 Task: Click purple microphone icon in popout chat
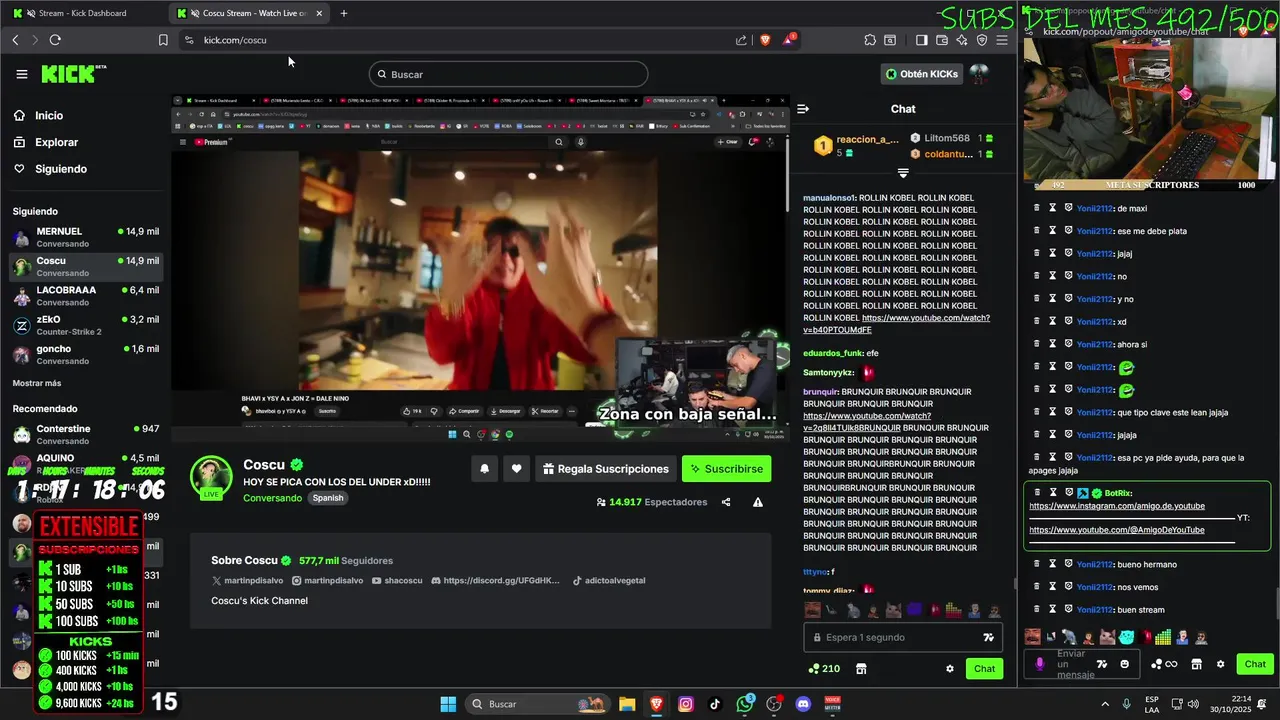1040,664
